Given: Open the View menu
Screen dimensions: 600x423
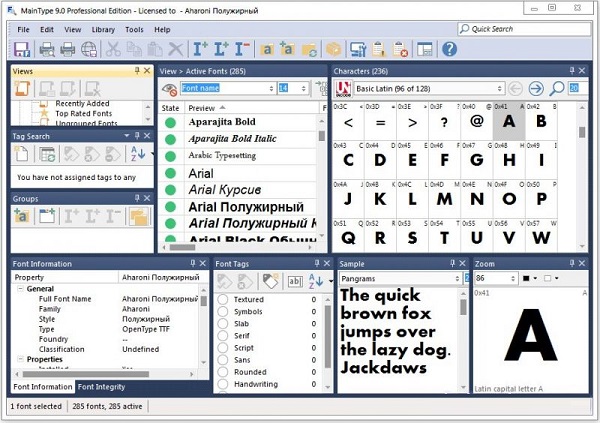Looking at the screenshot, I should click(72, 29).
